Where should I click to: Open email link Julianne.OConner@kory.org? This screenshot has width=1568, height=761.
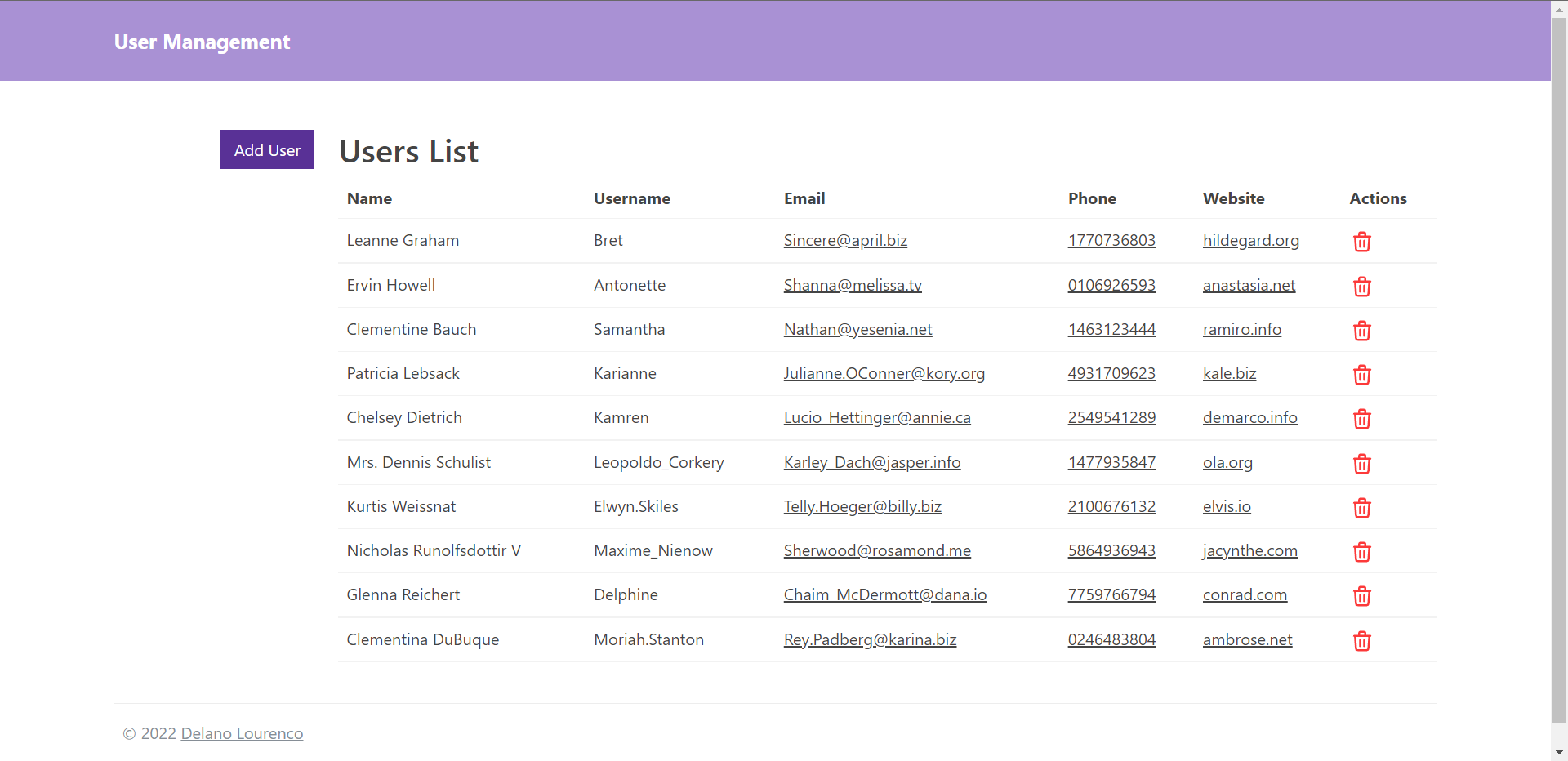pos(884,373)
